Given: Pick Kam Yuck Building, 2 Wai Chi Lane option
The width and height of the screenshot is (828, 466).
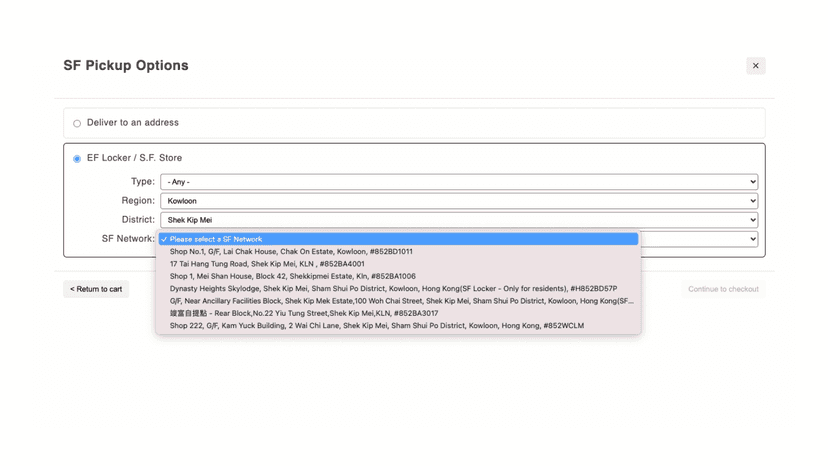Looking at the screenshot, I should pos(398,325).
